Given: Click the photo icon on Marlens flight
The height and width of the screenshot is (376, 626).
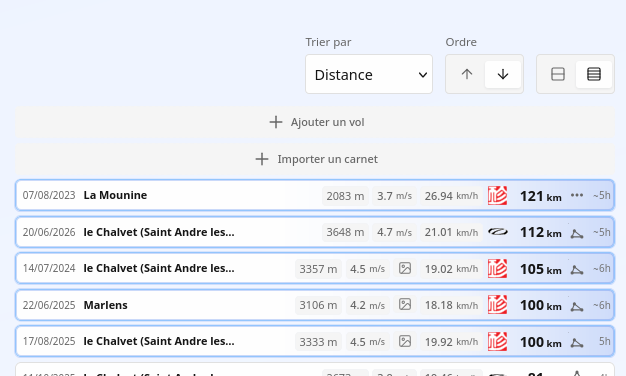Looking at the screenshot, I should point(405,305).
